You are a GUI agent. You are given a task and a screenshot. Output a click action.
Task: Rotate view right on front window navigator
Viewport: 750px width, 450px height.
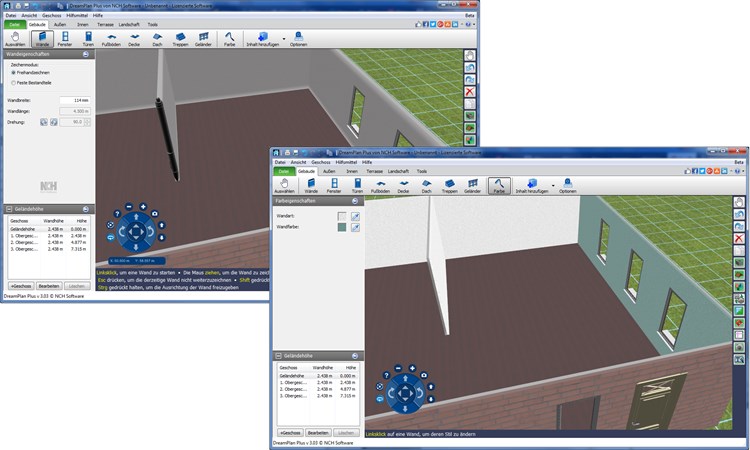[419, 393]
